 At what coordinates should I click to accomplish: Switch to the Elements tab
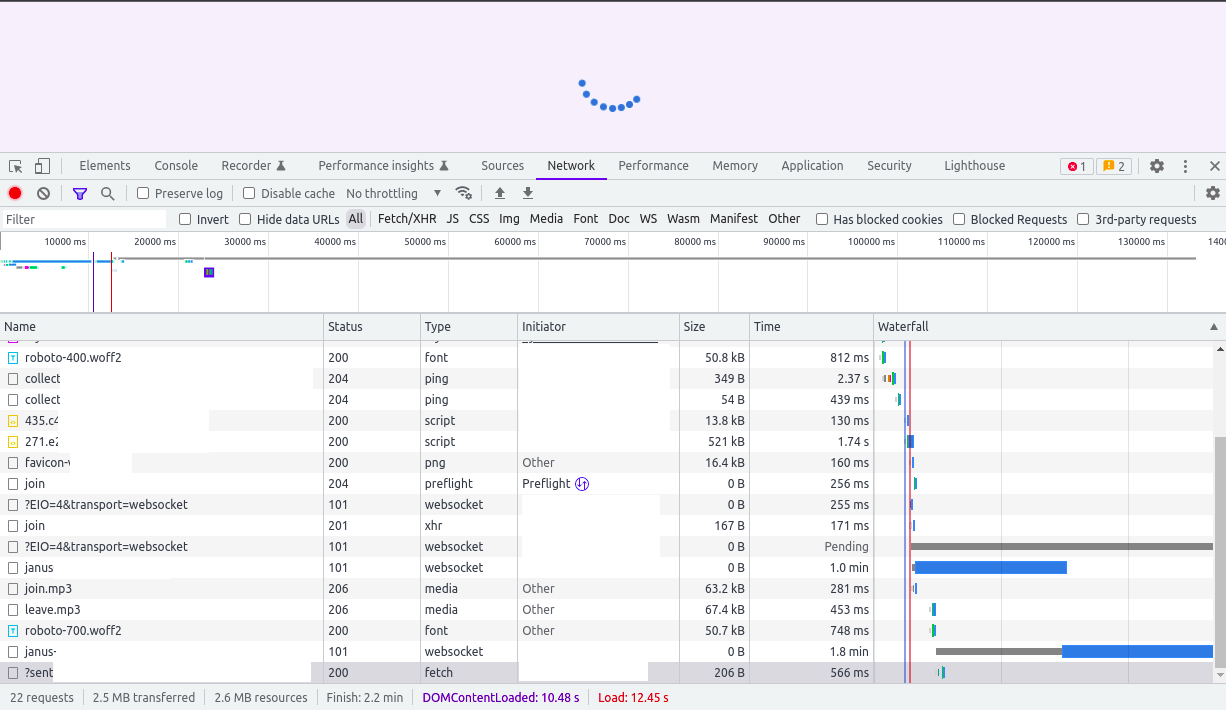[x=105, y=166]
